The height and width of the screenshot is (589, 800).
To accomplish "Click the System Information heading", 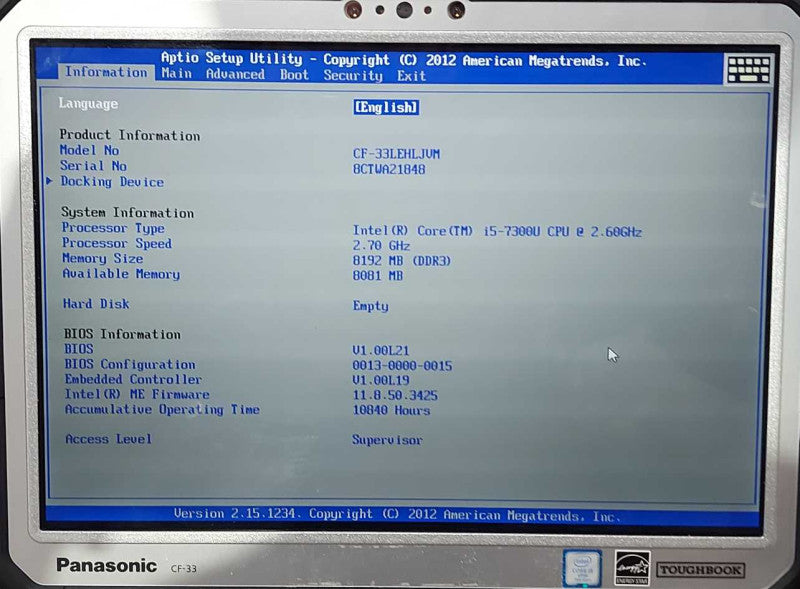I will (x=128, y=212).
